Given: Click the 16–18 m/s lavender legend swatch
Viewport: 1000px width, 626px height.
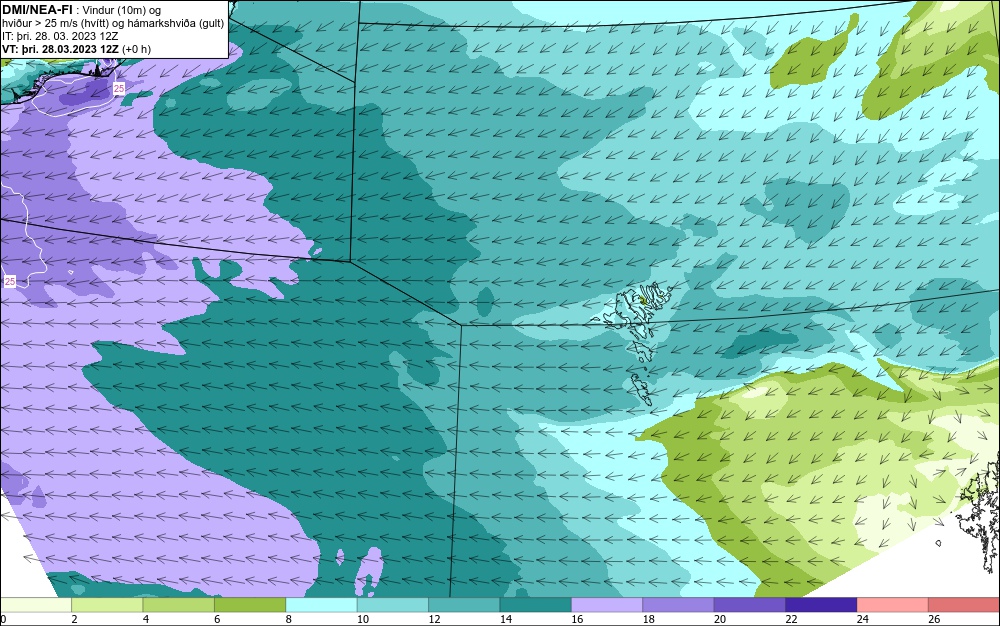Looking at the screenshot, I should coord(607,605).
